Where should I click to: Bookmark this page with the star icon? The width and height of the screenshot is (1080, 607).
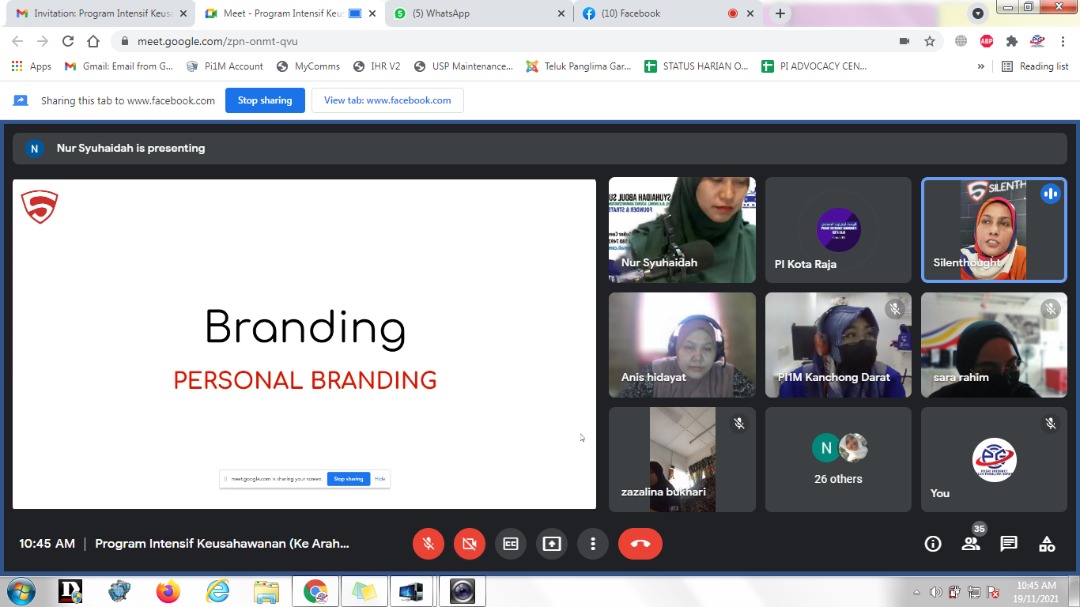click(930, 41)
